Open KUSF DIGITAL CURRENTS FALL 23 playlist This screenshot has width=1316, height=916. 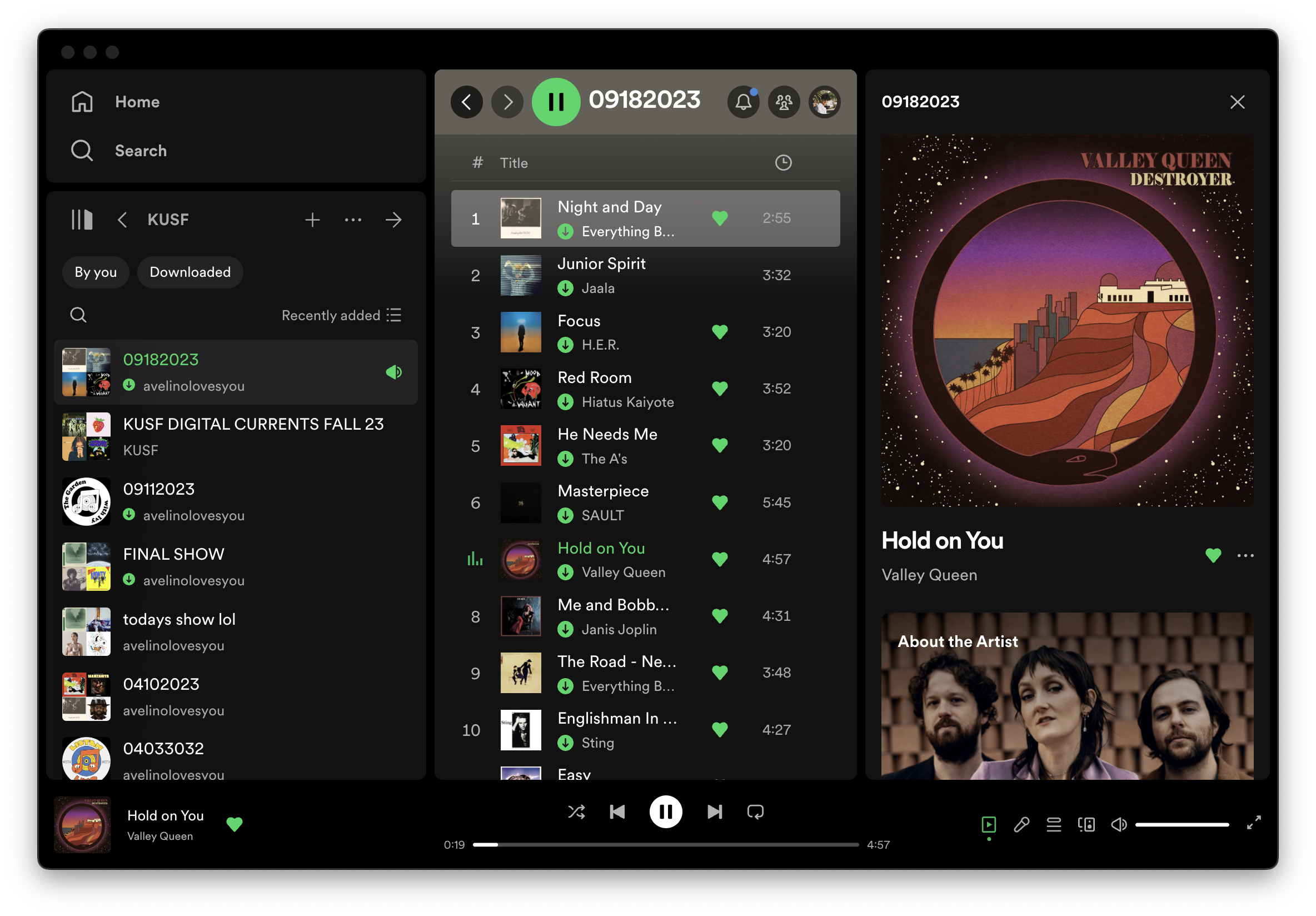coord(236,437)
